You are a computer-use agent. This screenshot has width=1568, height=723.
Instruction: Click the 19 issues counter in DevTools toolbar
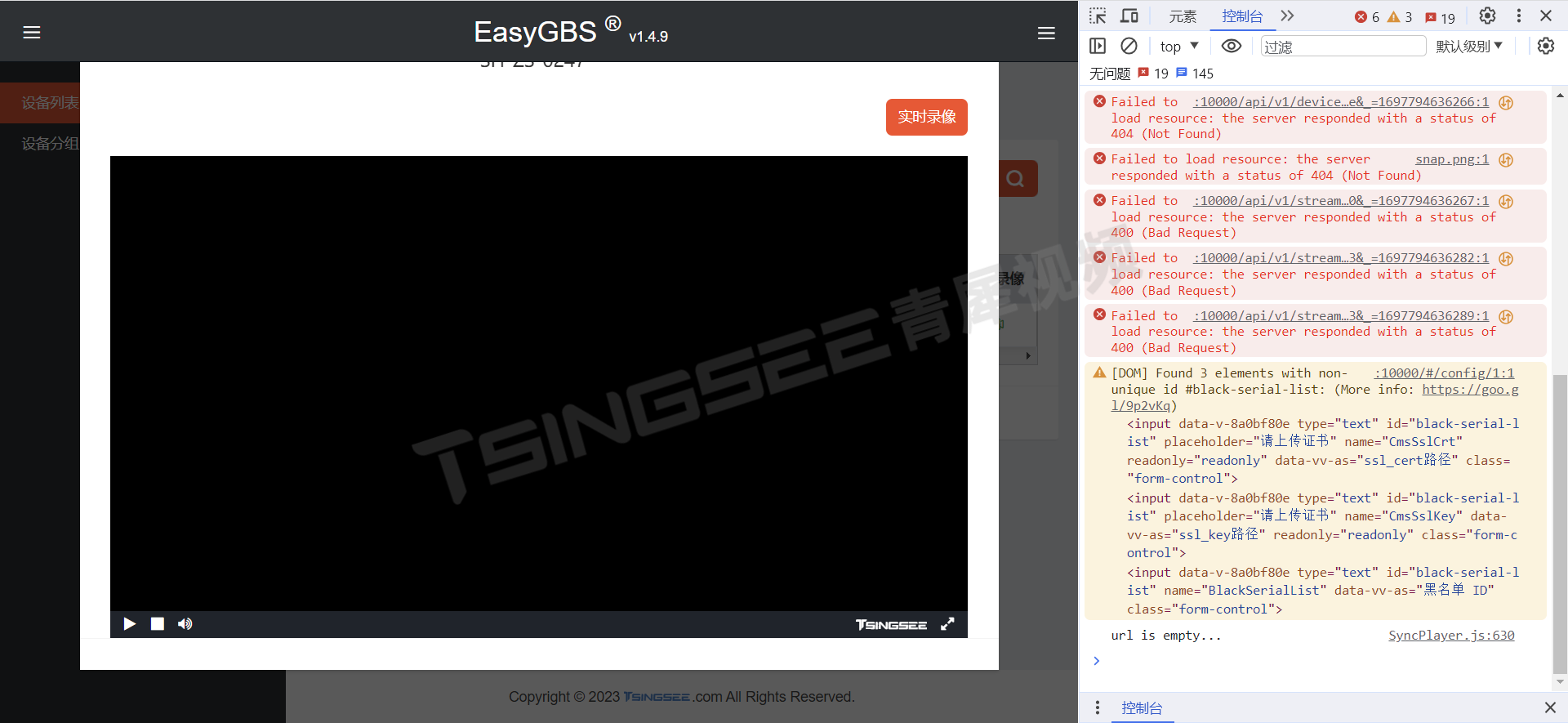pos(1441,17)
